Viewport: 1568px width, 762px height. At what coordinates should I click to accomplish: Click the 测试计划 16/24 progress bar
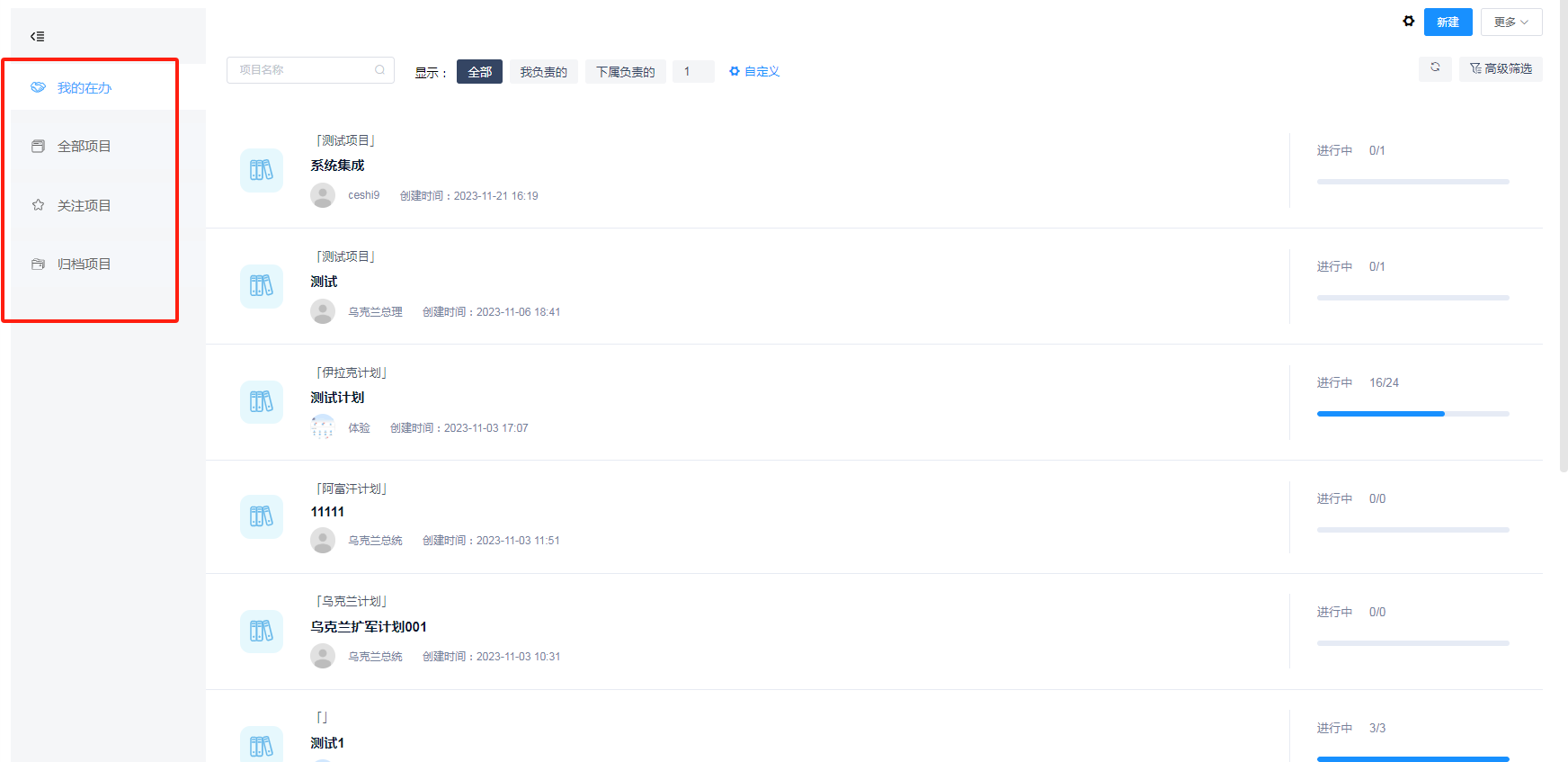click(1412, 414)
